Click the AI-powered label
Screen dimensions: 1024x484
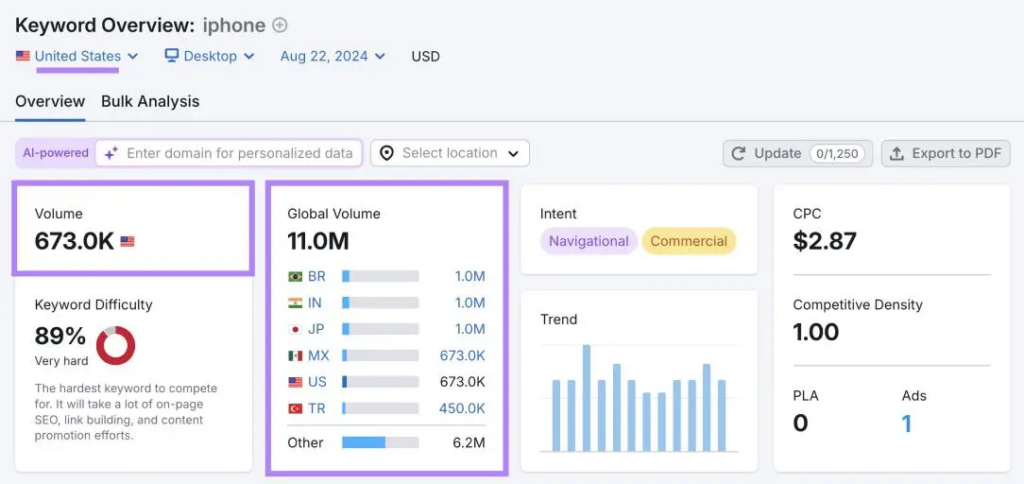[56, 153]
